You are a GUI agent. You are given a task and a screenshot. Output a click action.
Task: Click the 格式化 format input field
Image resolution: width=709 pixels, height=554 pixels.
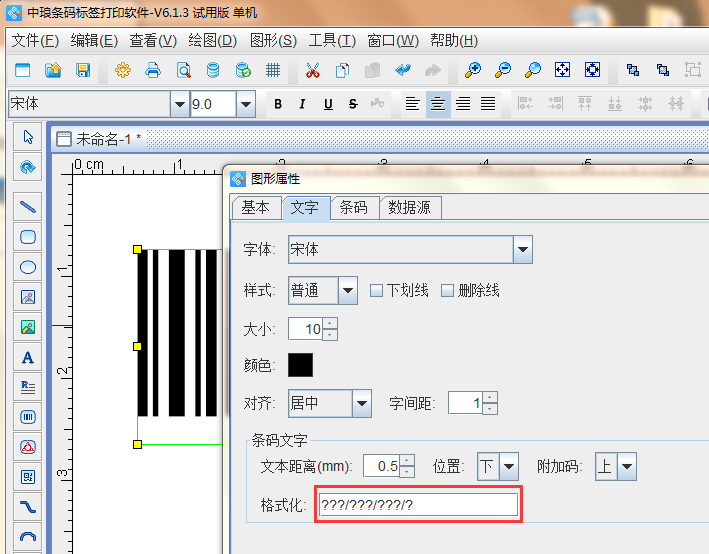pos(417,505)
